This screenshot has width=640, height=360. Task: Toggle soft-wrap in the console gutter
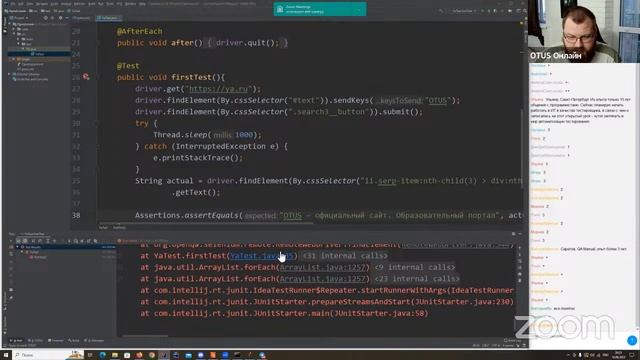(520, 261)
